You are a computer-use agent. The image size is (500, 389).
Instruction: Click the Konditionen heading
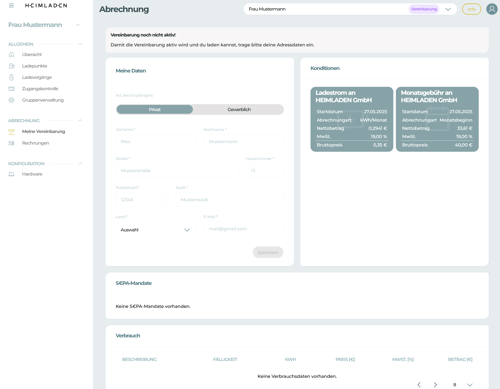(325, 68)
